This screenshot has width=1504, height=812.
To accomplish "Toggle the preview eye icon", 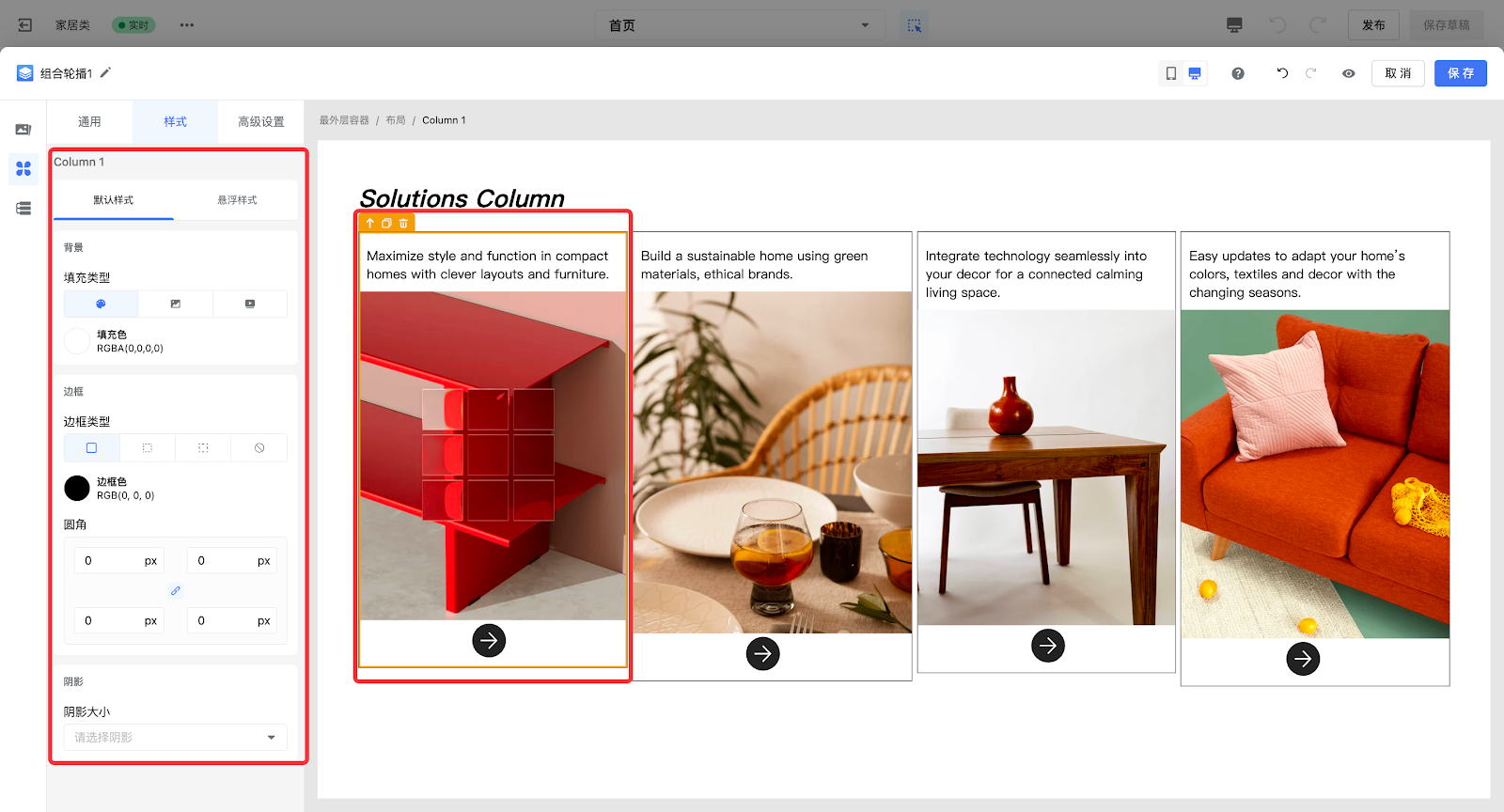I will point(1349,73).
